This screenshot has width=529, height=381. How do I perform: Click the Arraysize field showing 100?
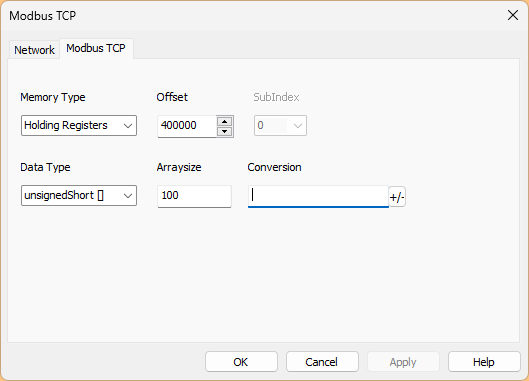click(x=194, y=196)
